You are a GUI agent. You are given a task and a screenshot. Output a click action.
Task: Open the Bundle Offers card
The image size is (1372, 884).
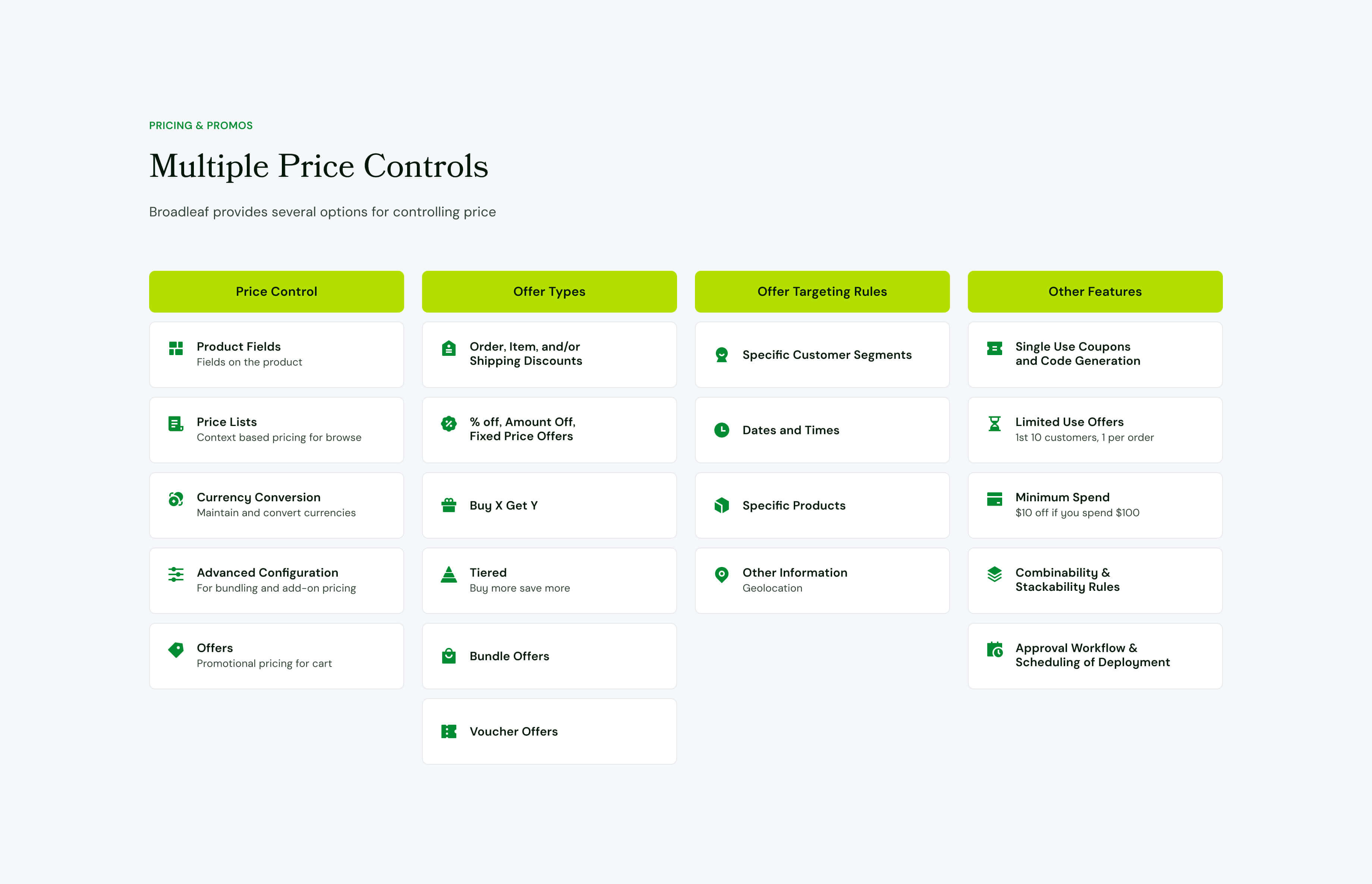pyautogui.click(x=550, y=656)
